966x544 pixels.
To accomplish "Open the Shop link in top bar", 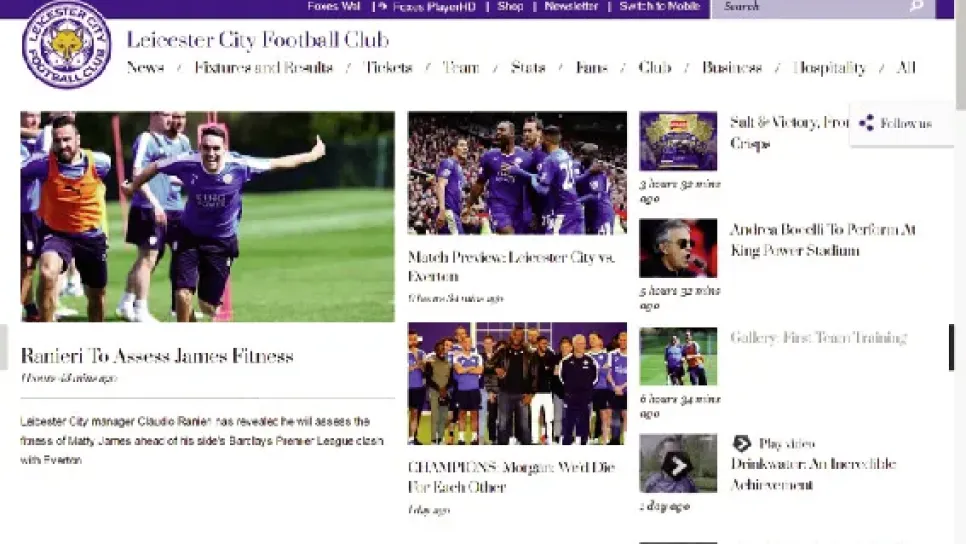I will click(510, 6).
